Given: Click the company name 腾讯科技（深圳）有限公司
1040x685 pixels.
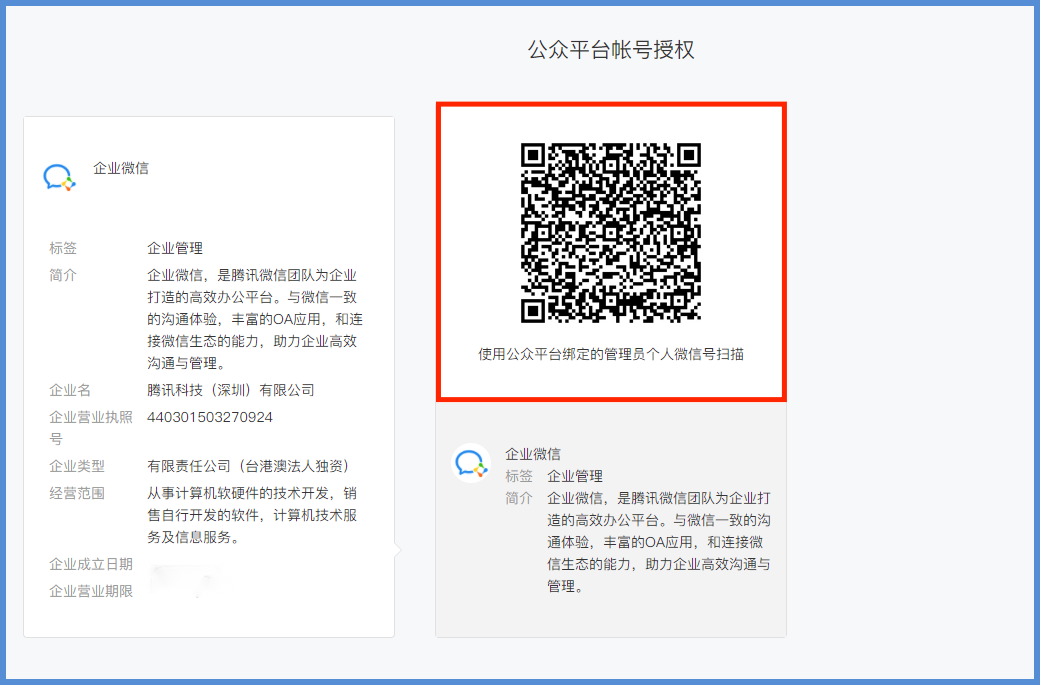Looking at the screenshot, I should [231, 390].
